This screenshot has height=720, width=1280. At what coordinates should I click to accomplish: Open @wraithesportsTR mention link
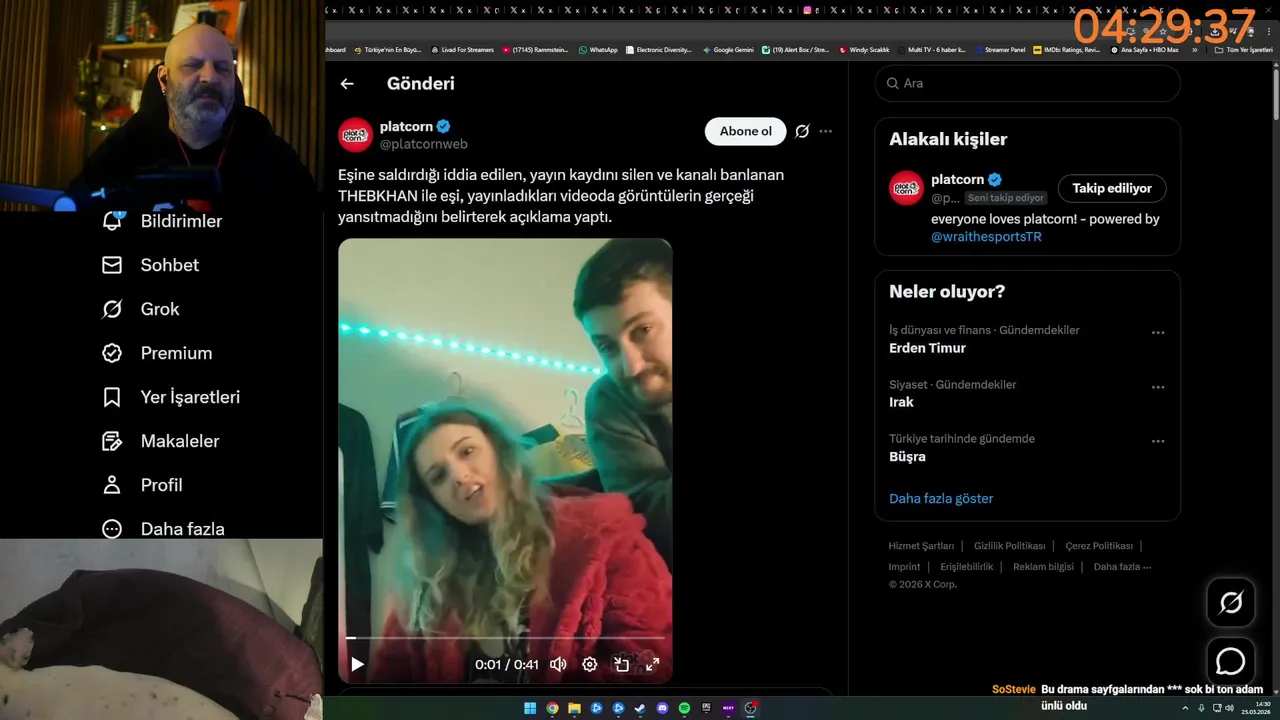tap(986, 237)
